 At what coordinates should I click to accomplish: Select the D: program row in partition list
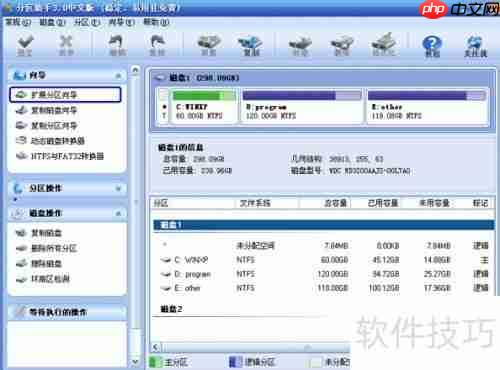tap(324, 274)
